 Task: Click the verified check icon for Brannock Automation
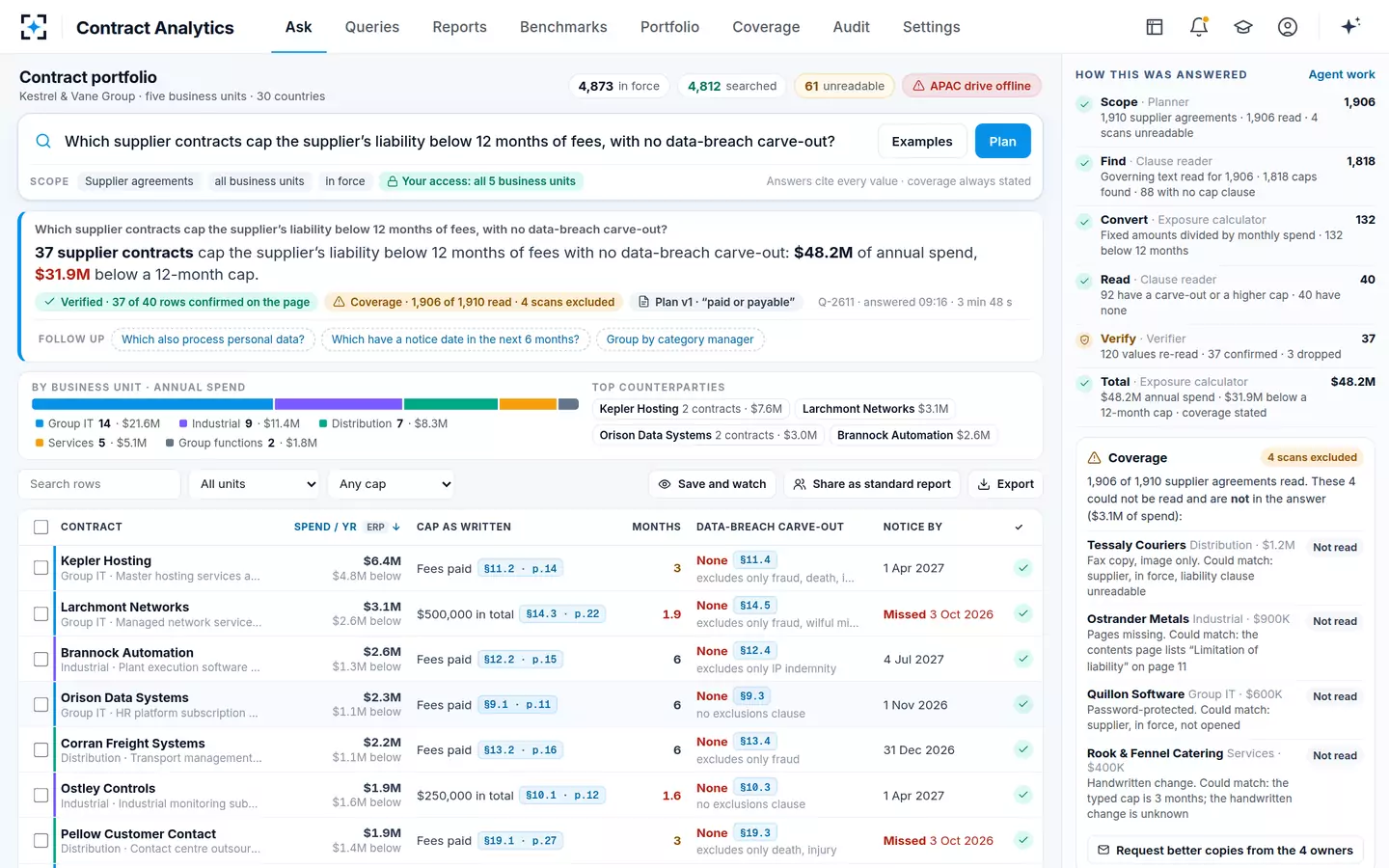click(x=1023, y=659)
